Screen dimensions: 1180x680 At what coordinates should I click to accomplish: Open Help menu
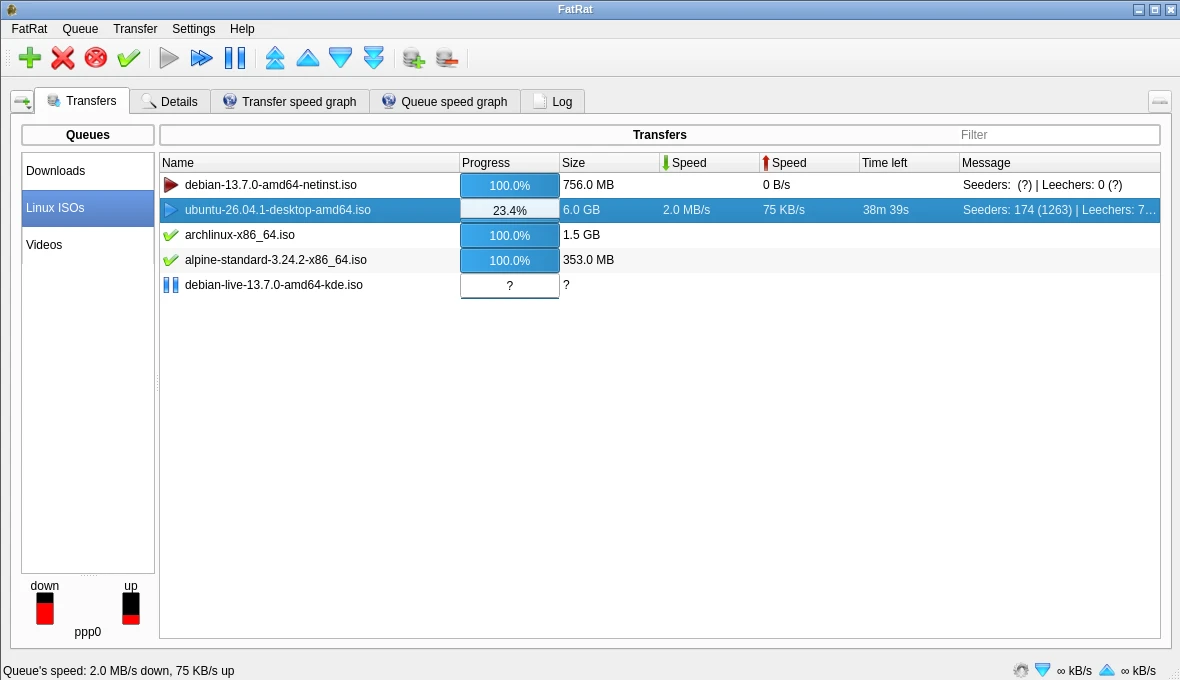pyautogui.click(x=242, y=29)
